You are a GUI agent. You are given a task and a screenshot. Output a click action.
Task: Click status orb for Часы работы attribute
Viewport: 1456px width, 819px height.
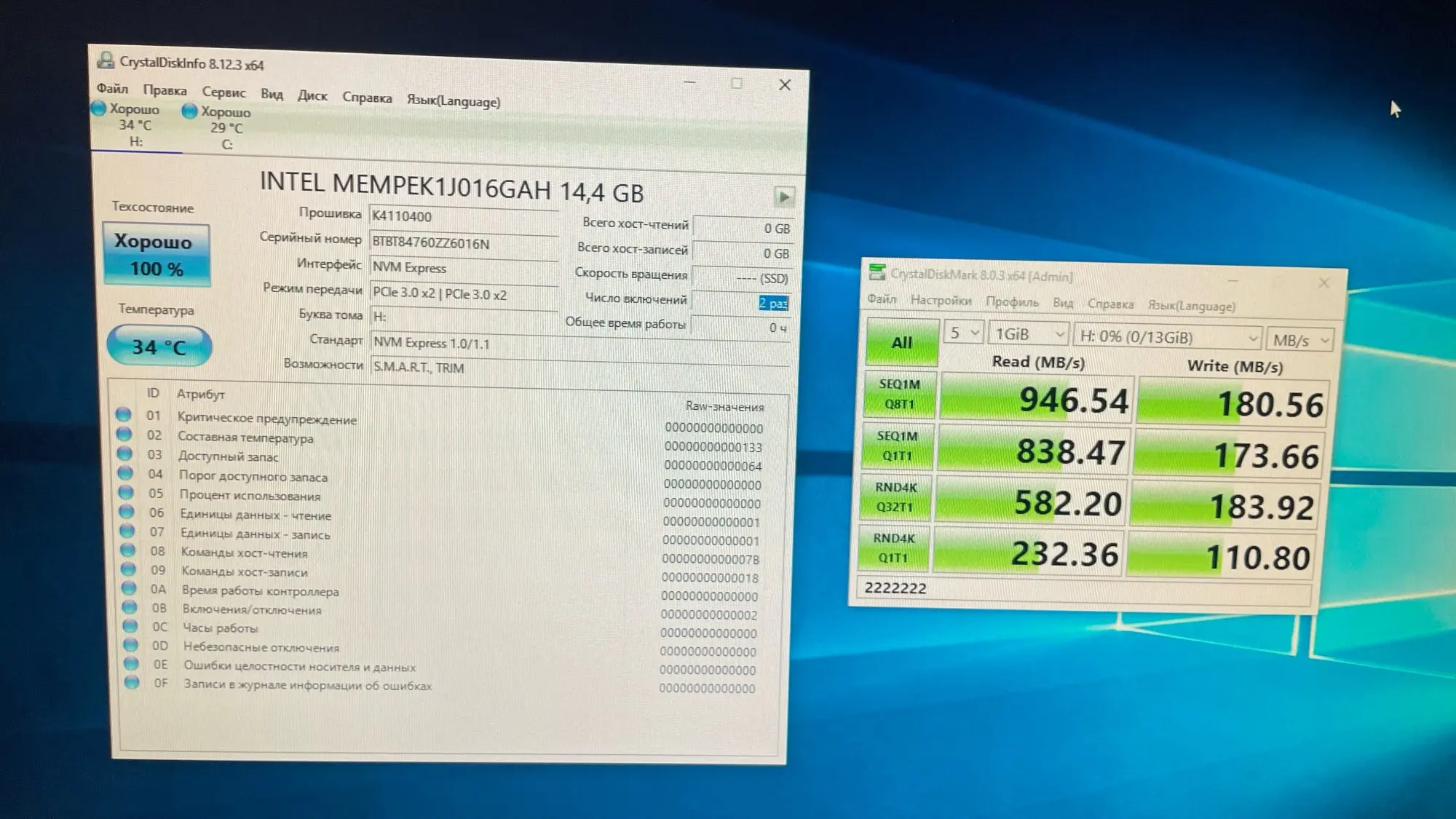[130, 625]
